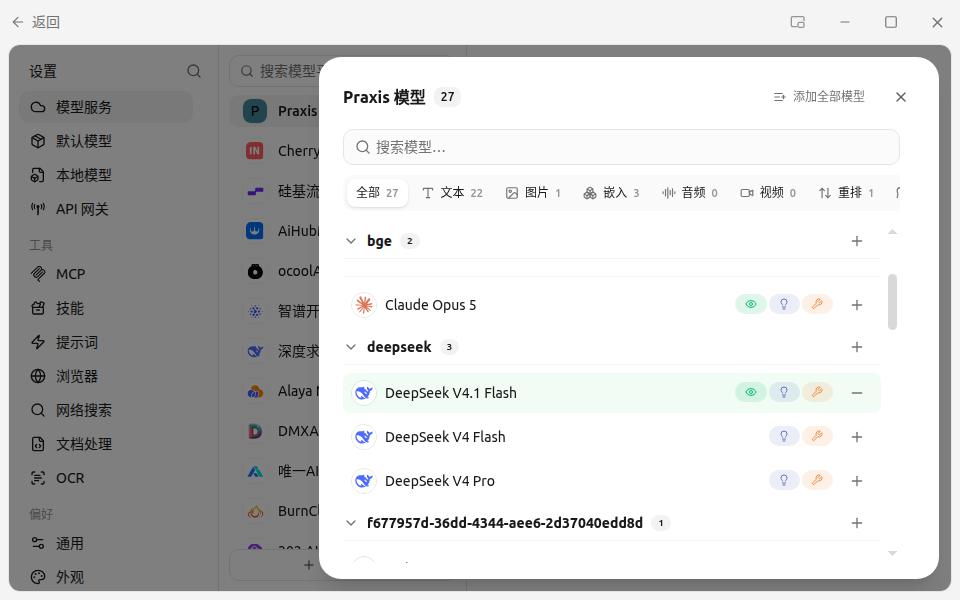This screenshot has width=960, height=600.
Task: Add Claude Opus 5 model
Action: [857, 305]
